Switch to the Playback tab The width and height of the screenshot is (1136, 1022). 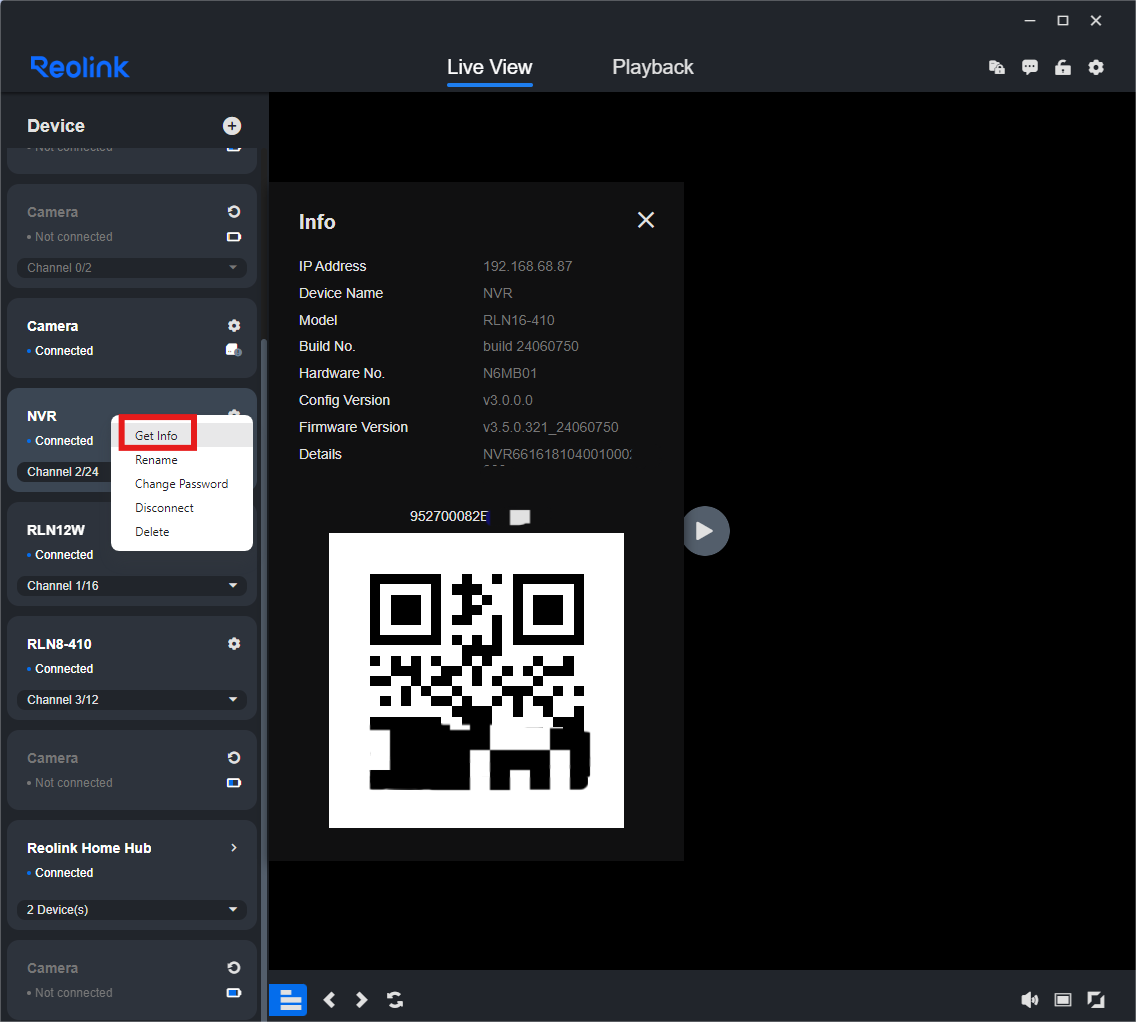(653, 67)
